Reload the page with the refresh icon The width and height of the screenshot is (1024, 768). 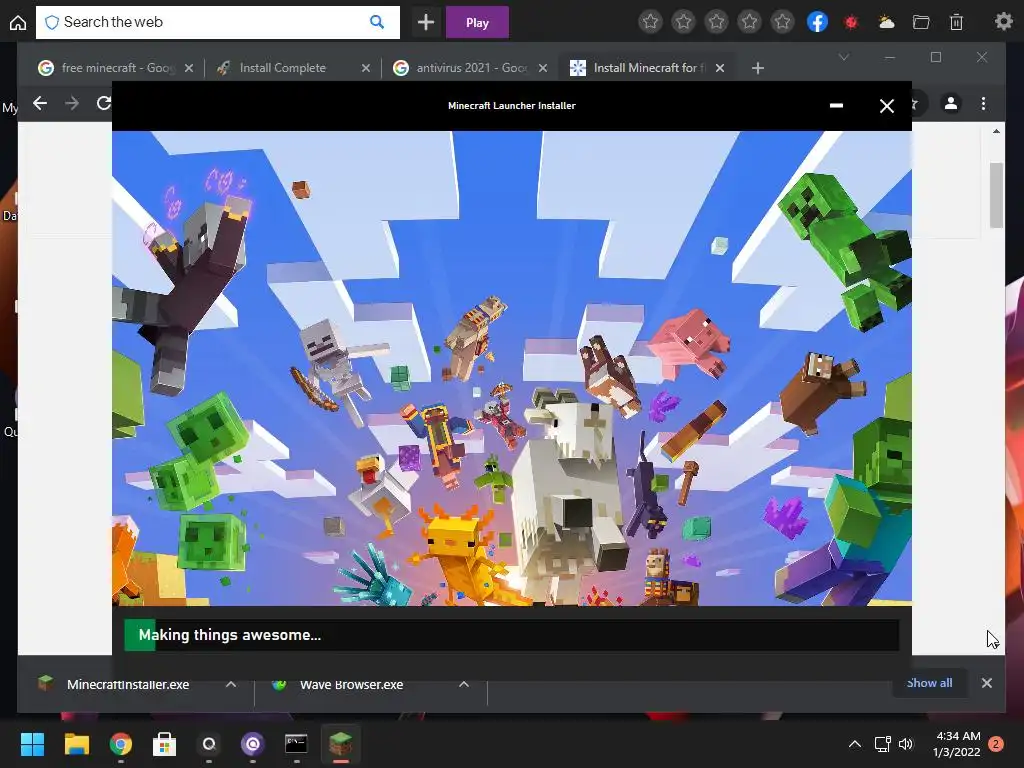[104, 103]
